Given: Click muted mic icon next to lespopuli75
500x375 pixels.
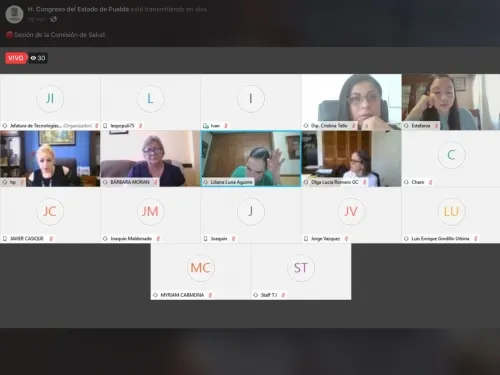Looking at the screenshot, I should [140, 126].
